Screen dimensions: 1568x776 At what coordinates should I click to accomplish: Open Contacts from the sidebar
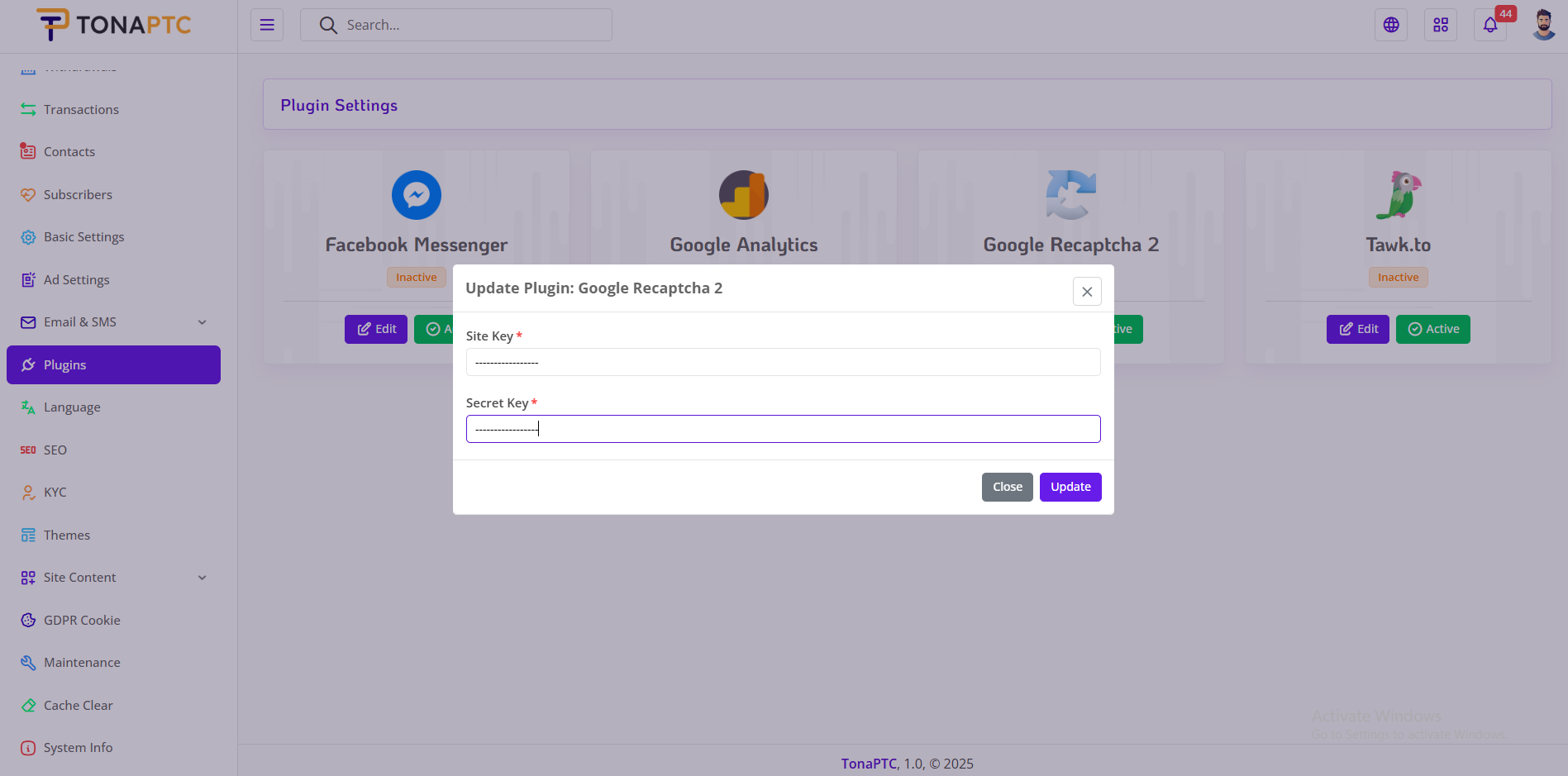coord(113,151)
